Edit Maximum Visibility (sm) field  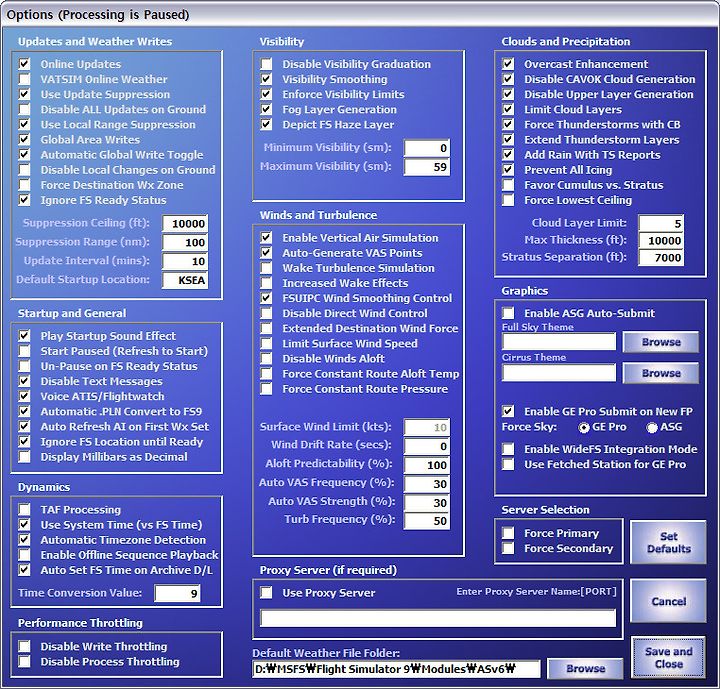pyautogui.click(x=427, y=167)
